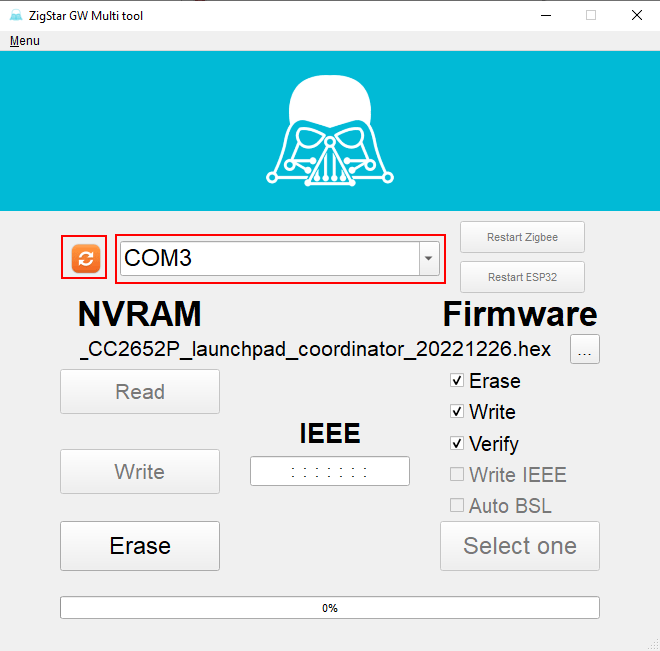This screenshot has height=651, width=660.
Task: Expand the COM port dropdown arrow
Action: (428, 259)
